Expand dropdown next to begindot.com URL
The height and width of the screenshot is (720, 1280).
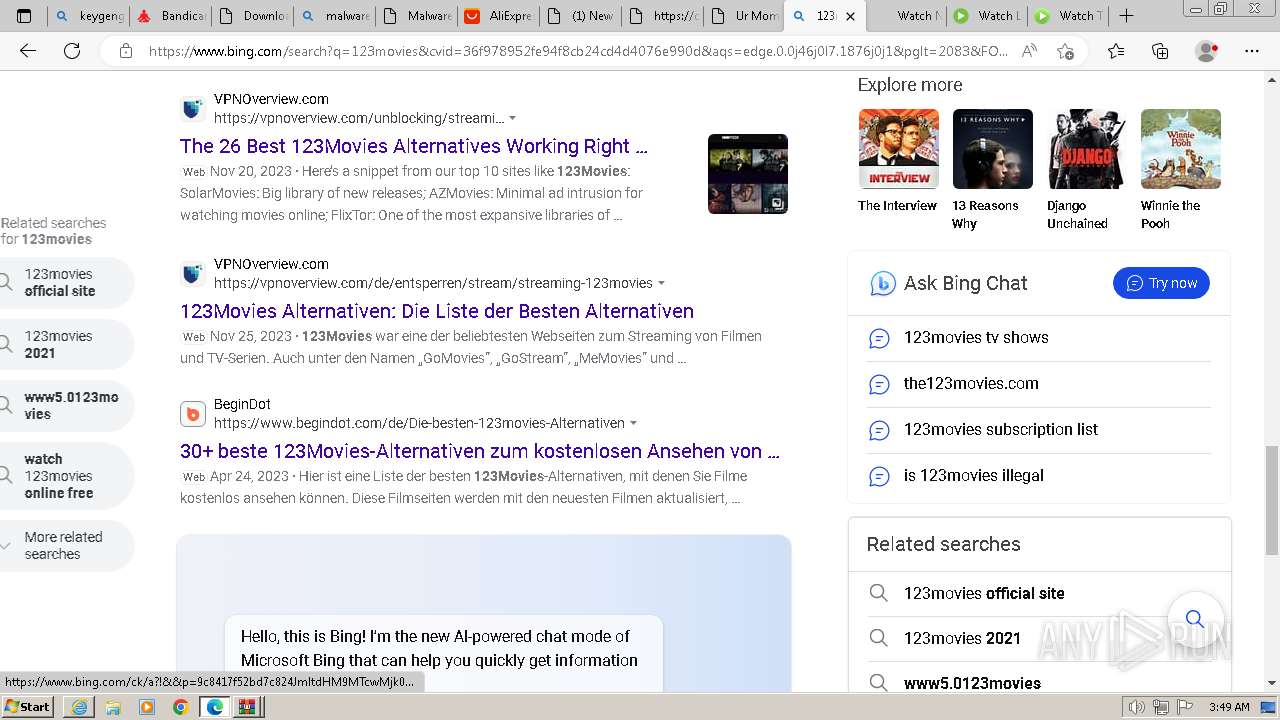click(633, 423)
